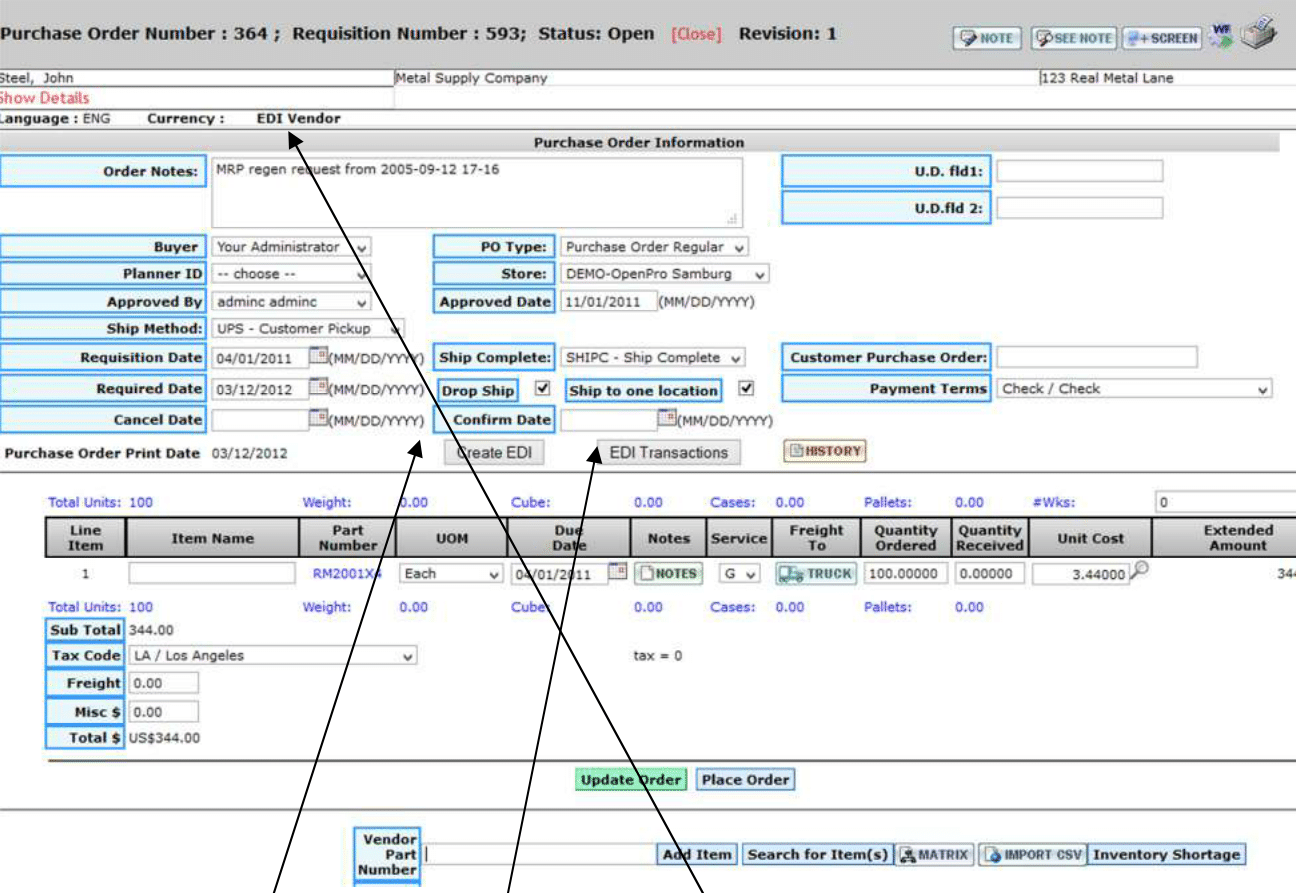Click the Update Order button
Screen dimensions: 1296x893
coord(632,780)
